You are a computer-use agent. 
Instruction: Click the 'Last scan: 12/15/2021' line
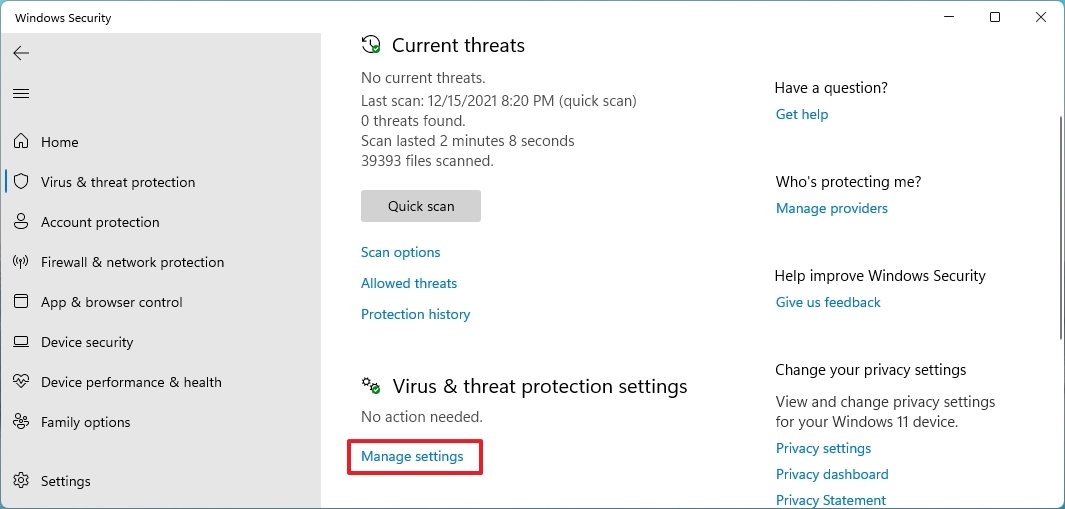point(499,101)
